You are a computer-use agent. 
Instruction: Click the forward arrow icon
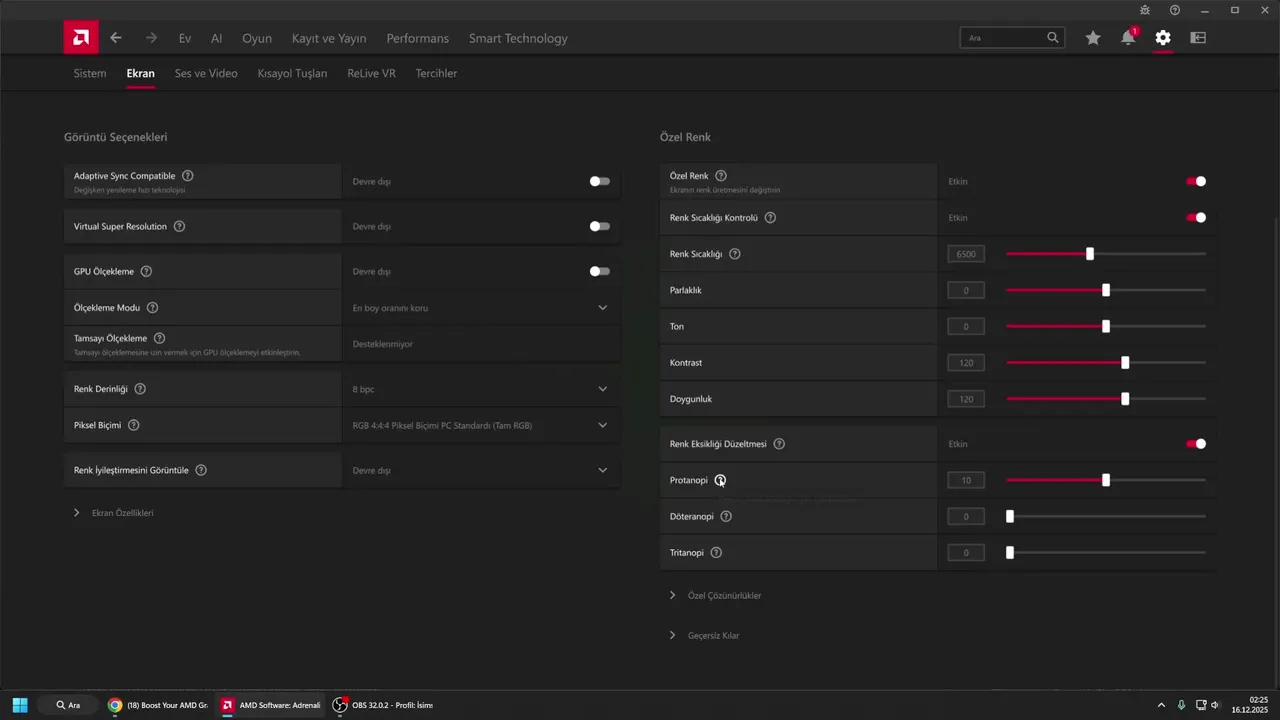(x=151, y=38)
